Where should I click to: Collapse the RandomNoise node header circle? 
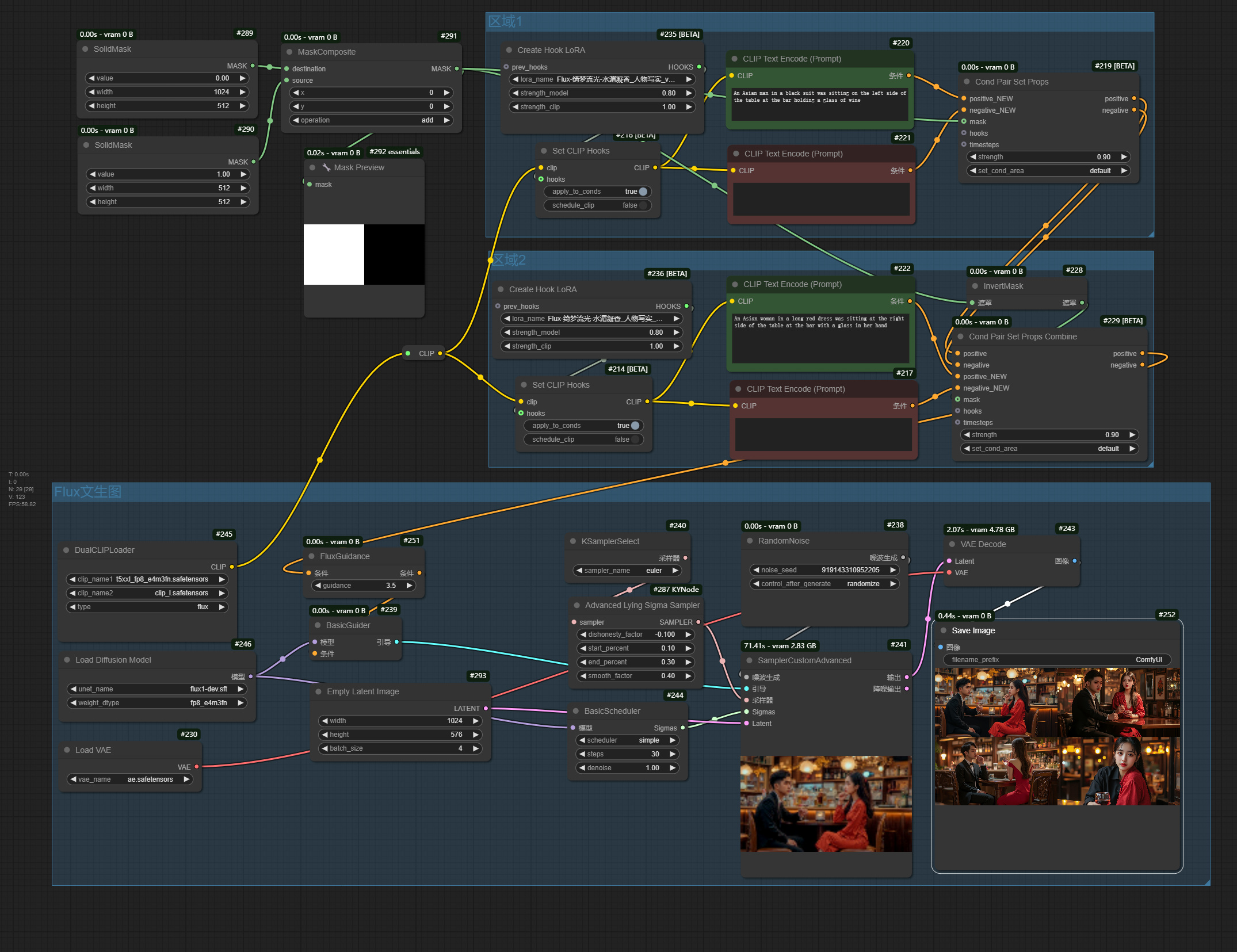pyautogui.click(x=750, y=541)
